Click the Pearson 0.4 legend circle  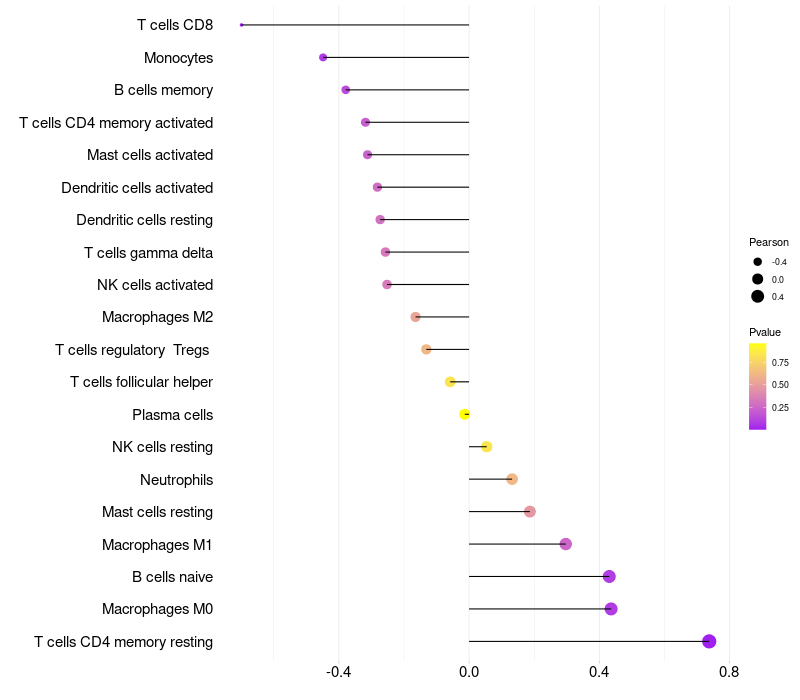point(758,297)
